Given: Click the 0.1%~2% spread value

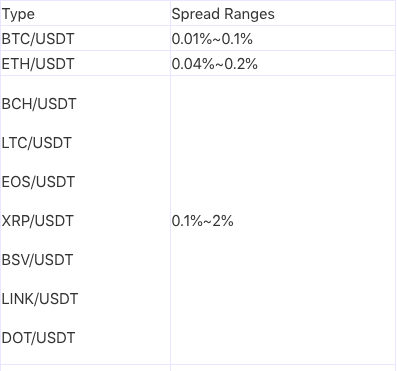Looking at the screenshot, I should click(202, 221).
